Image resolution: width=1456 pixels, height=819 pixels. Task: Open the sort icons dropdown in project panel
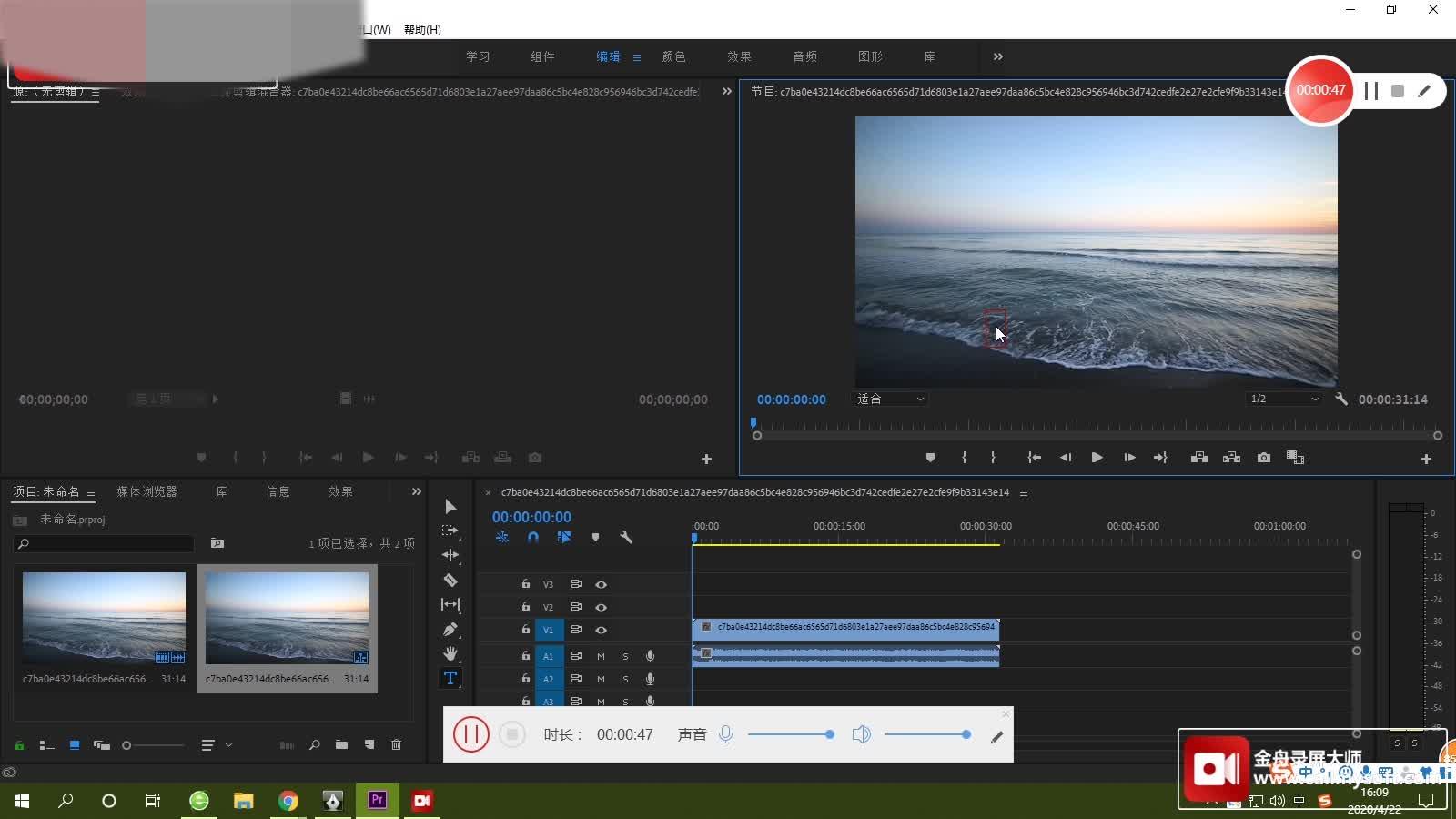(x=216, y=745)
